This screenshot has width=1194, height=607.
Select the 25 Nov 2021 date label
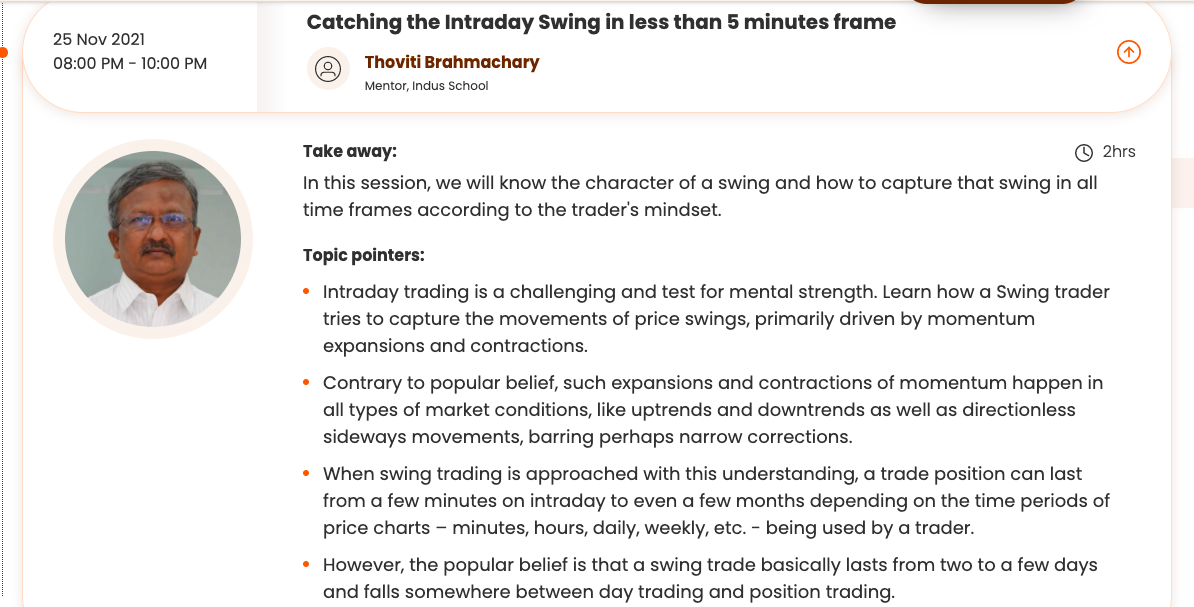(99, 39)
